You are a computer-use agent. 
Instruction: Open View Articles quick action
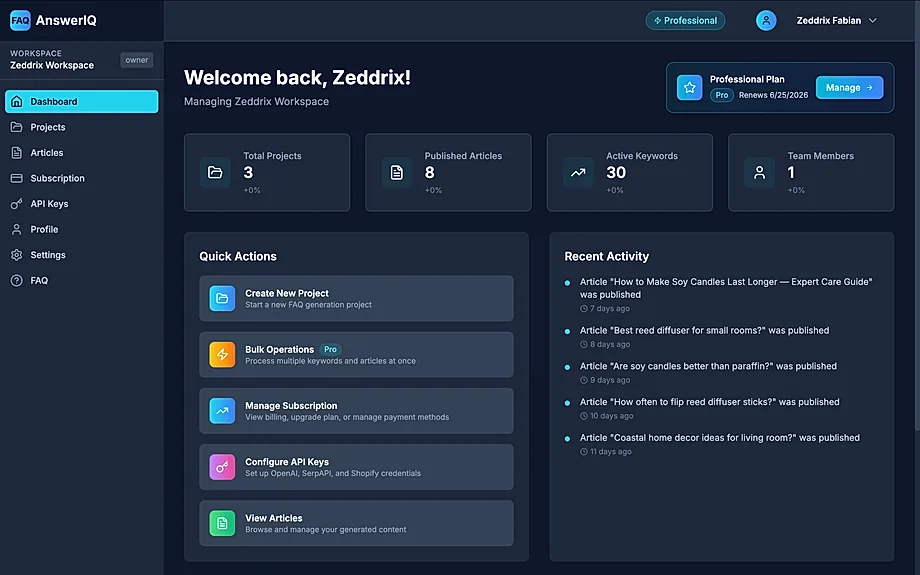[x=356, y=523]
